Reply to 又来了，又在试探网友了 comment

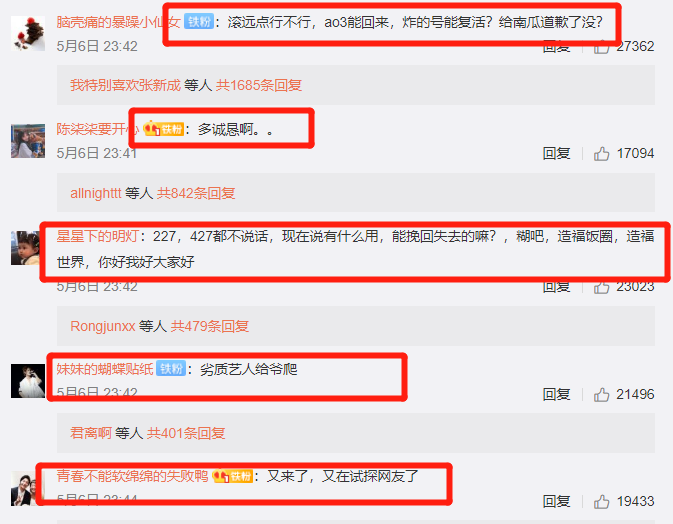pyautogui.click(x=556, y=501)
